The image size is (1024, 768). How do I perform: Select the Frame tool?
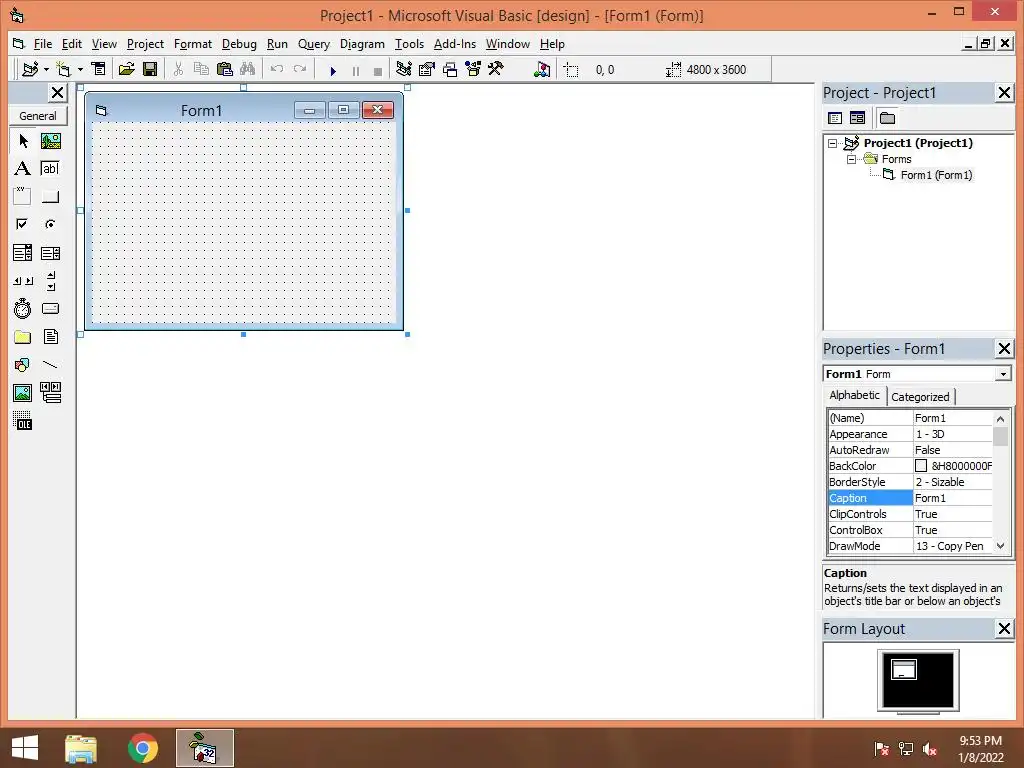[22, 196]
